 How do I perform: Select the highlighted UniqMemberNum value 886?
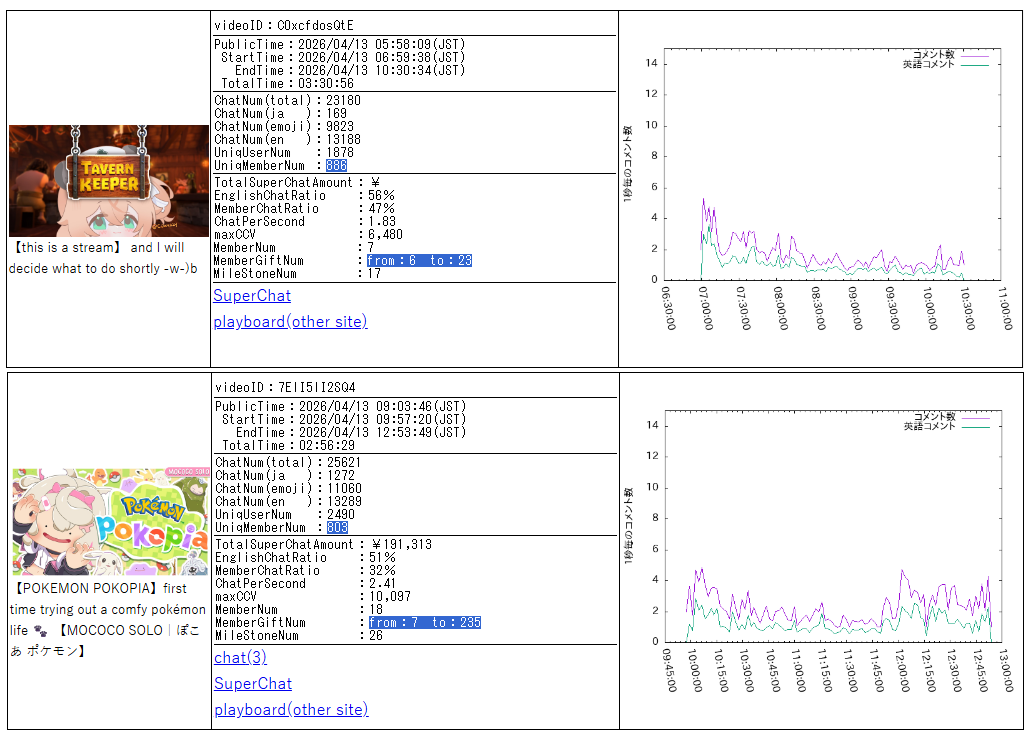(x=336, y=166)
